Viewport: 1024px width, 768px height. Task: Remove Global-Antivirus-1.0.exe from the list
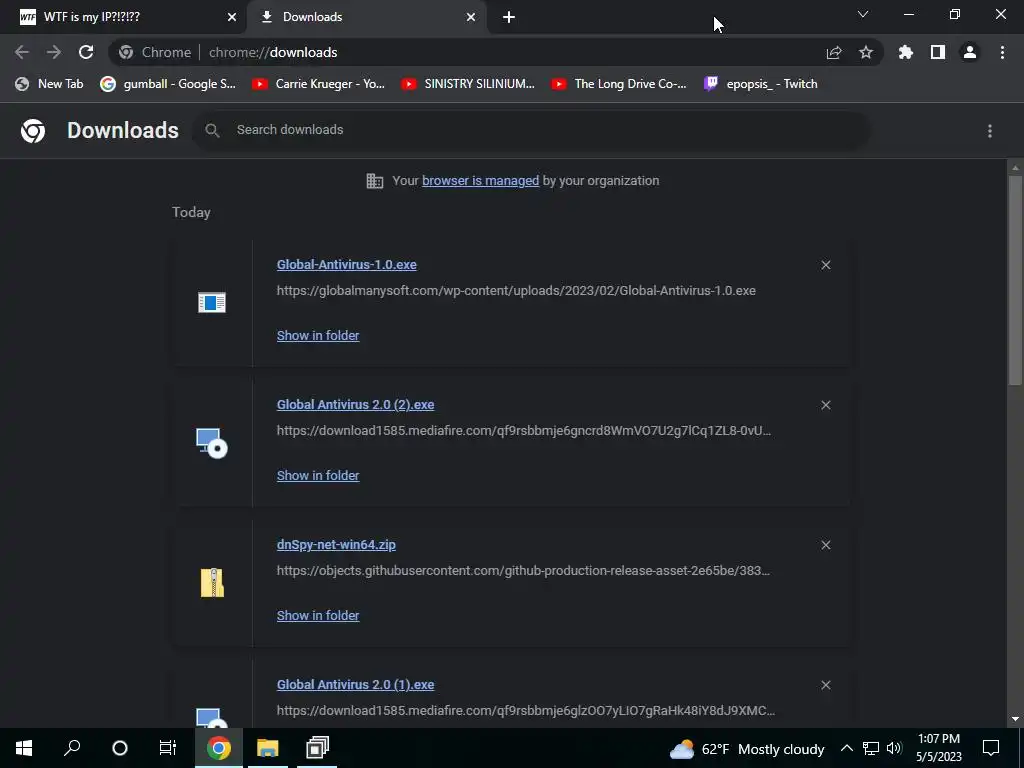tap(826, 264)
